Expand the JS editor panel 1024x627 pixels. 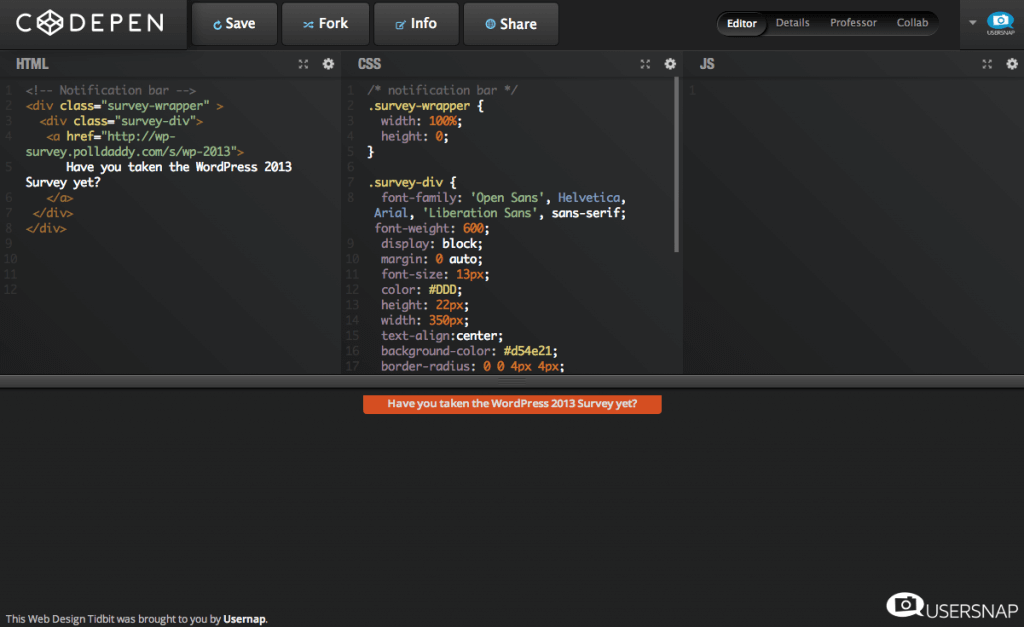pyautogui.click(x=987, y=64)
